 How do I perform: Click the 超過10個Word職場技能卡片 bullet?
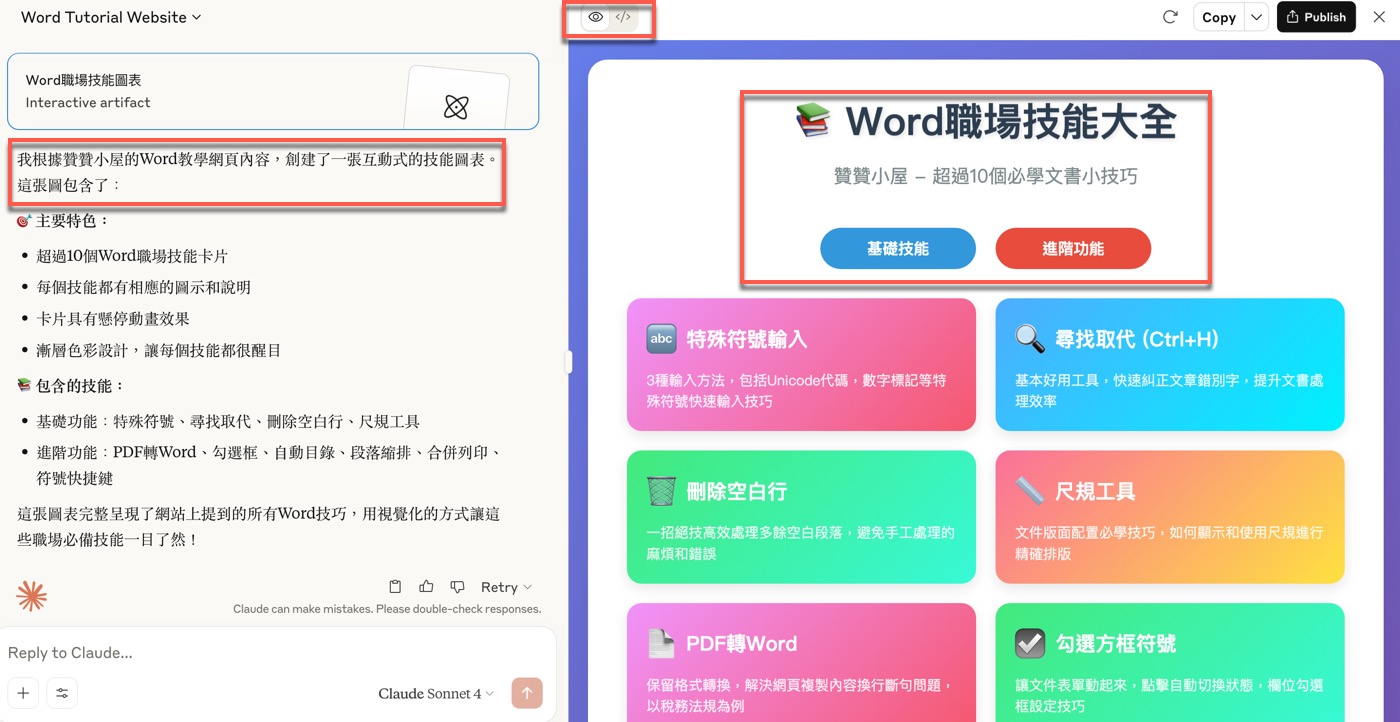(x=133, y=256)
